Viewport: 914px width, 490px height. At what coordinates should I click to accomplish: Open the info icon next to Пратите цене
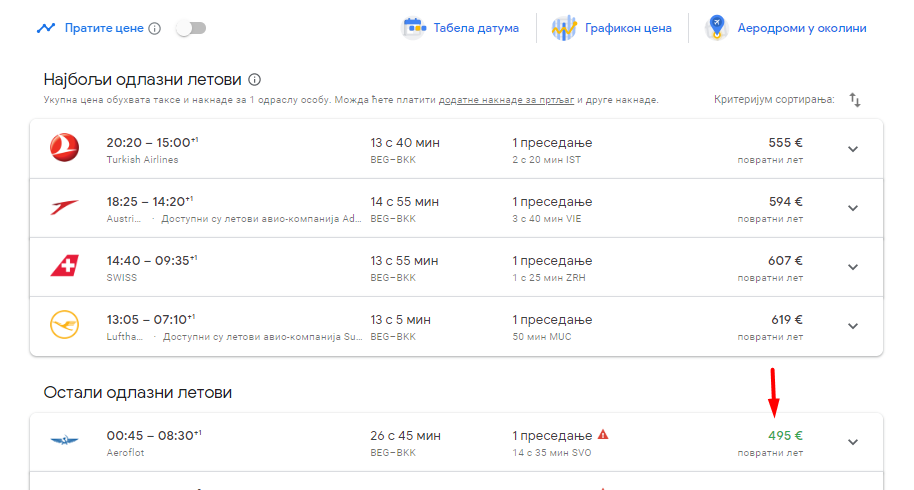[154, 29]
